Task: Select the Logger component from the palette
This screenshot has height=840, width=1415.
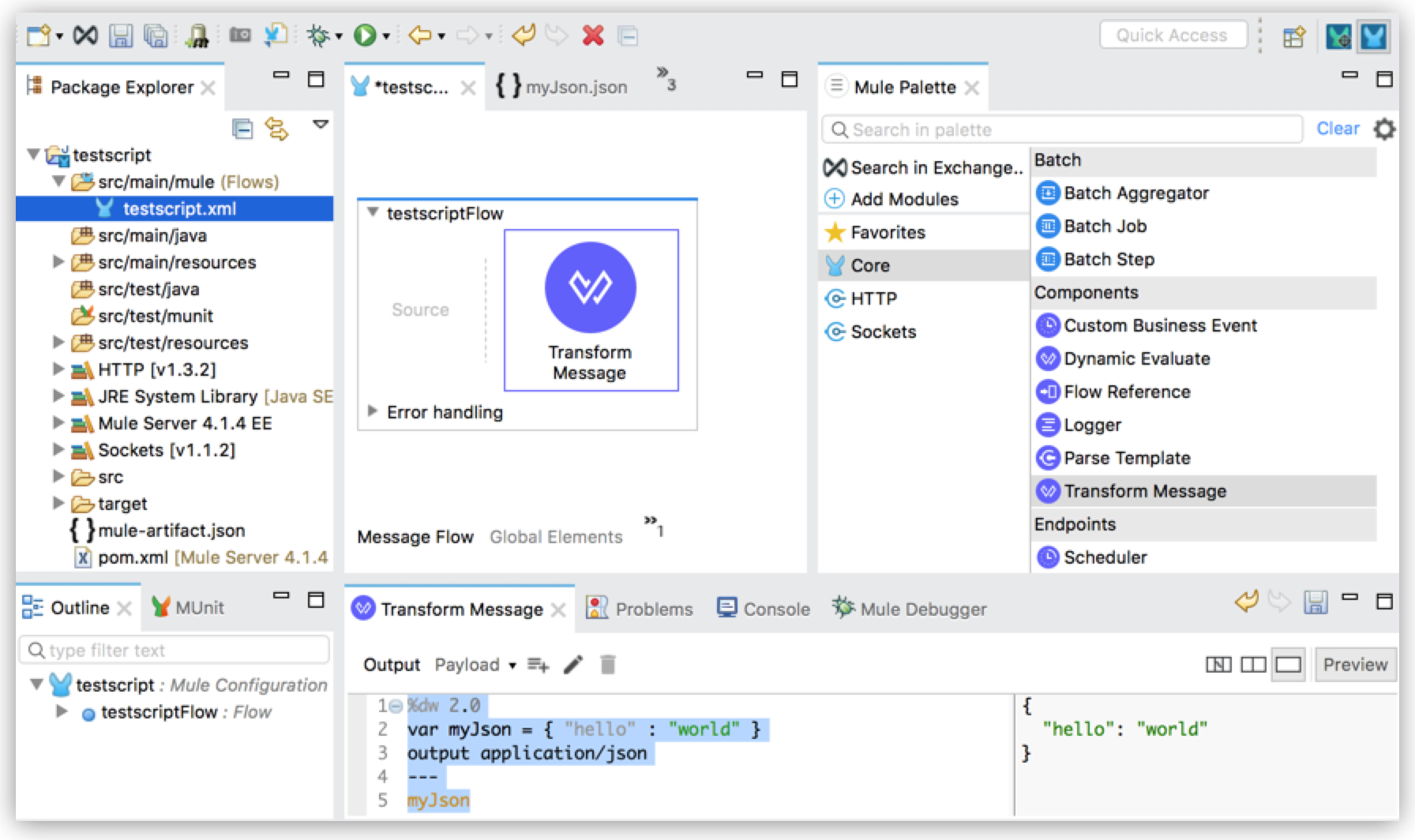Action: click(1092, 425)
